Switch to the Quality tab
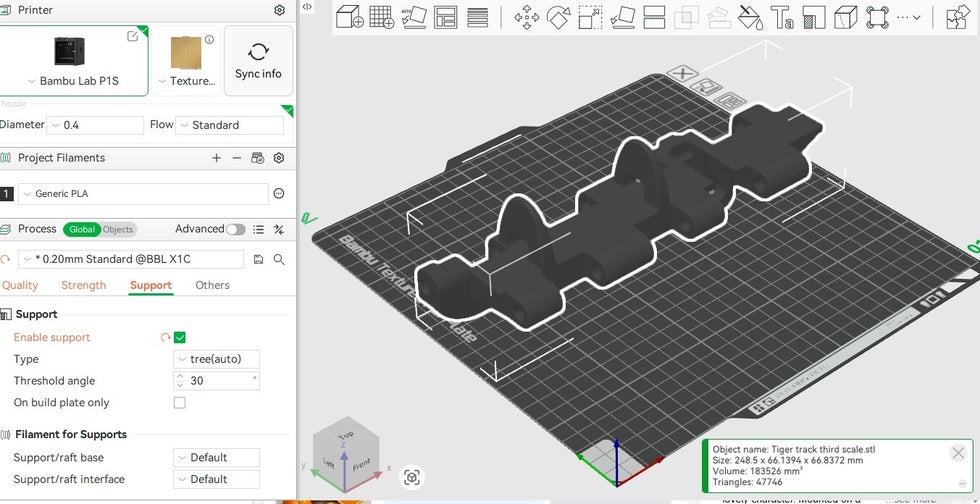This screenshot has height=504, width=980. pos(19,285)
